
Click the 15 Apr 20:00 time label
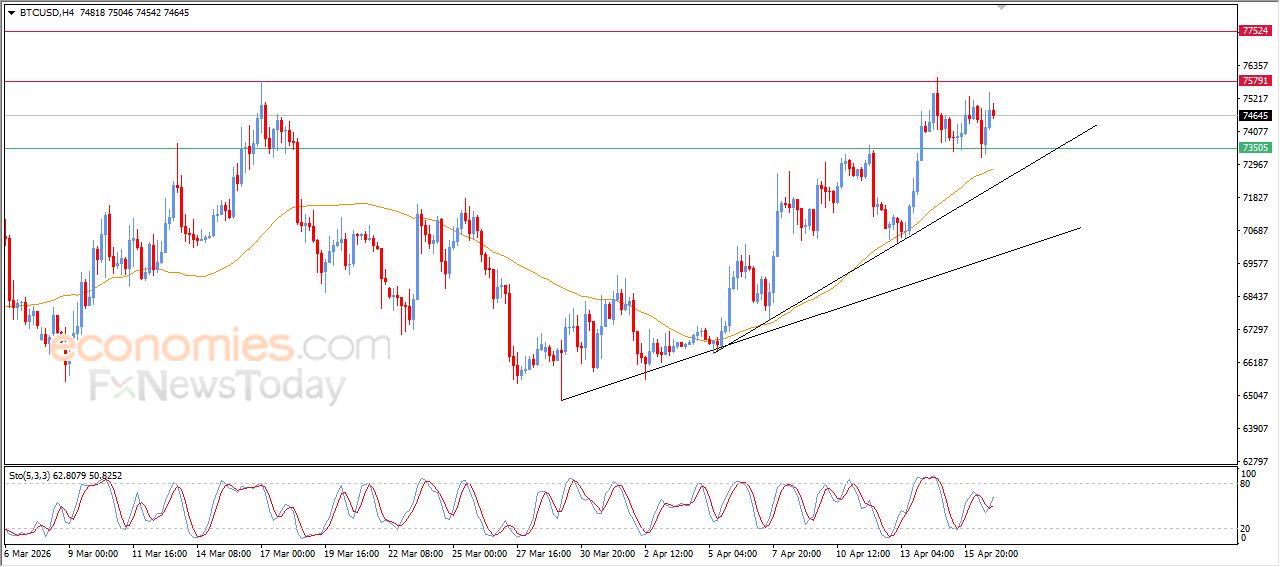click(990, 553)
